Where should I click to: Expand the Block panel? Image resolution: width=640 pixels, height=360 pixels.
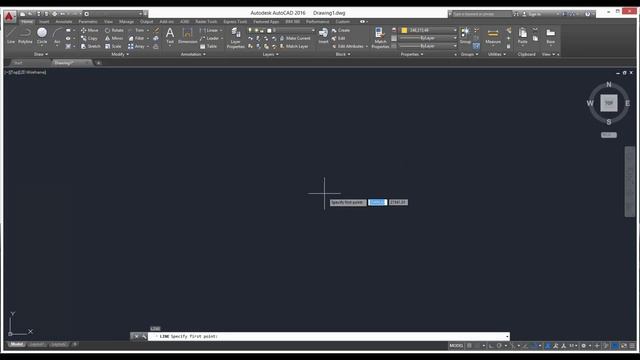pos(342,54)
